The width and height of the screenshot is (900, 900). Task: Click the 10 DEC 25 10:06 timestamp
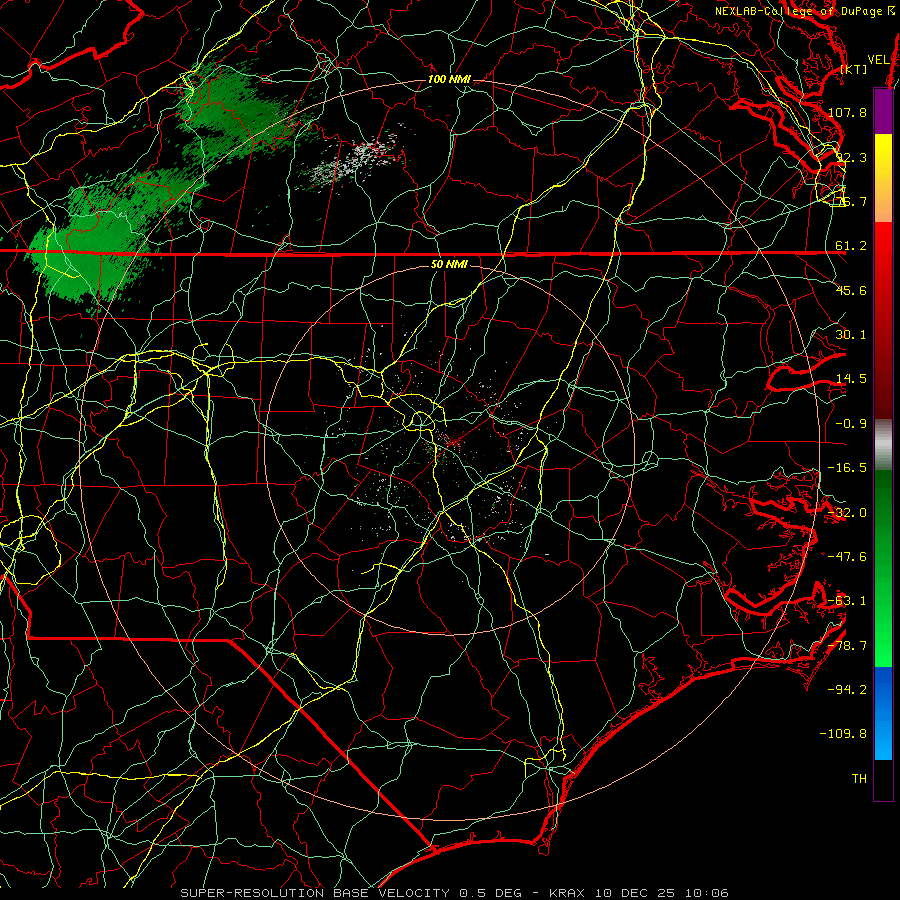click(662, 893)
